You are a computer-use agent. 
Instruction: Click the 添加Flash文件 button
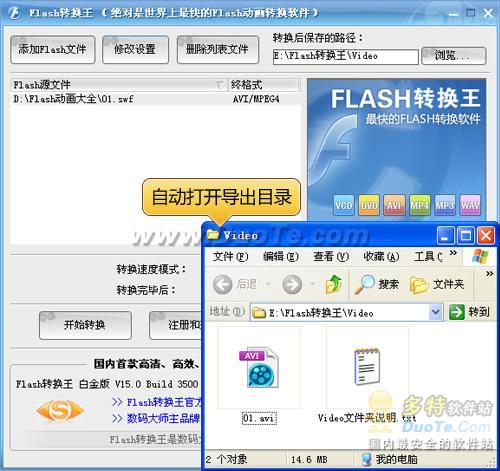(x=53, y=50)
